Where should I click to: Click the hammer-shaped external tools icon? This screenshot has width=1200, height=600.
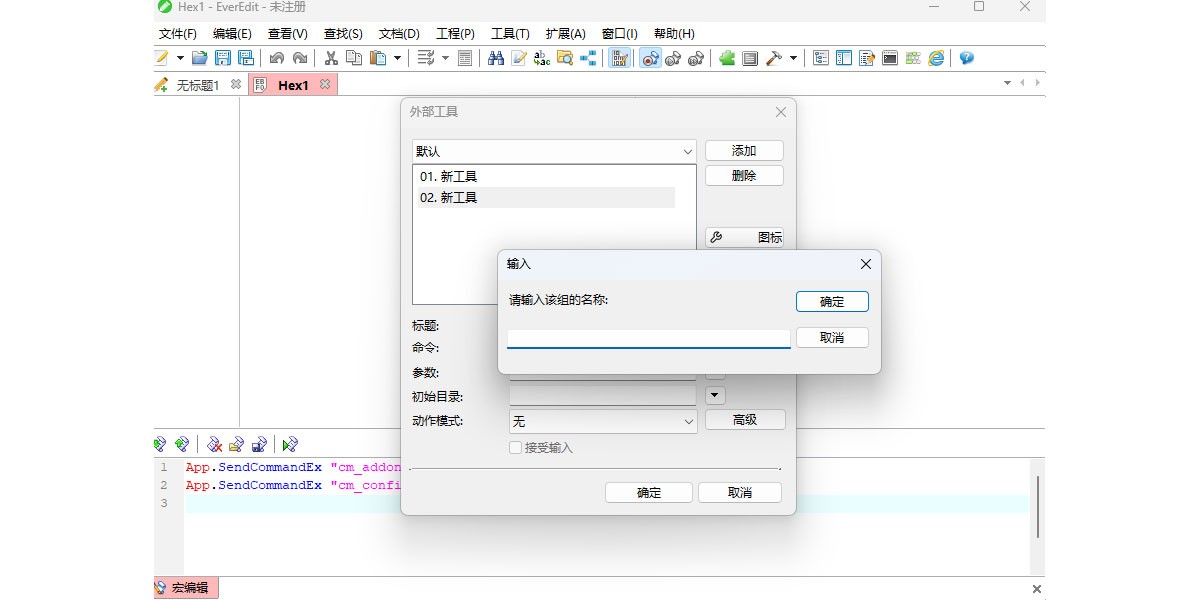771,58
